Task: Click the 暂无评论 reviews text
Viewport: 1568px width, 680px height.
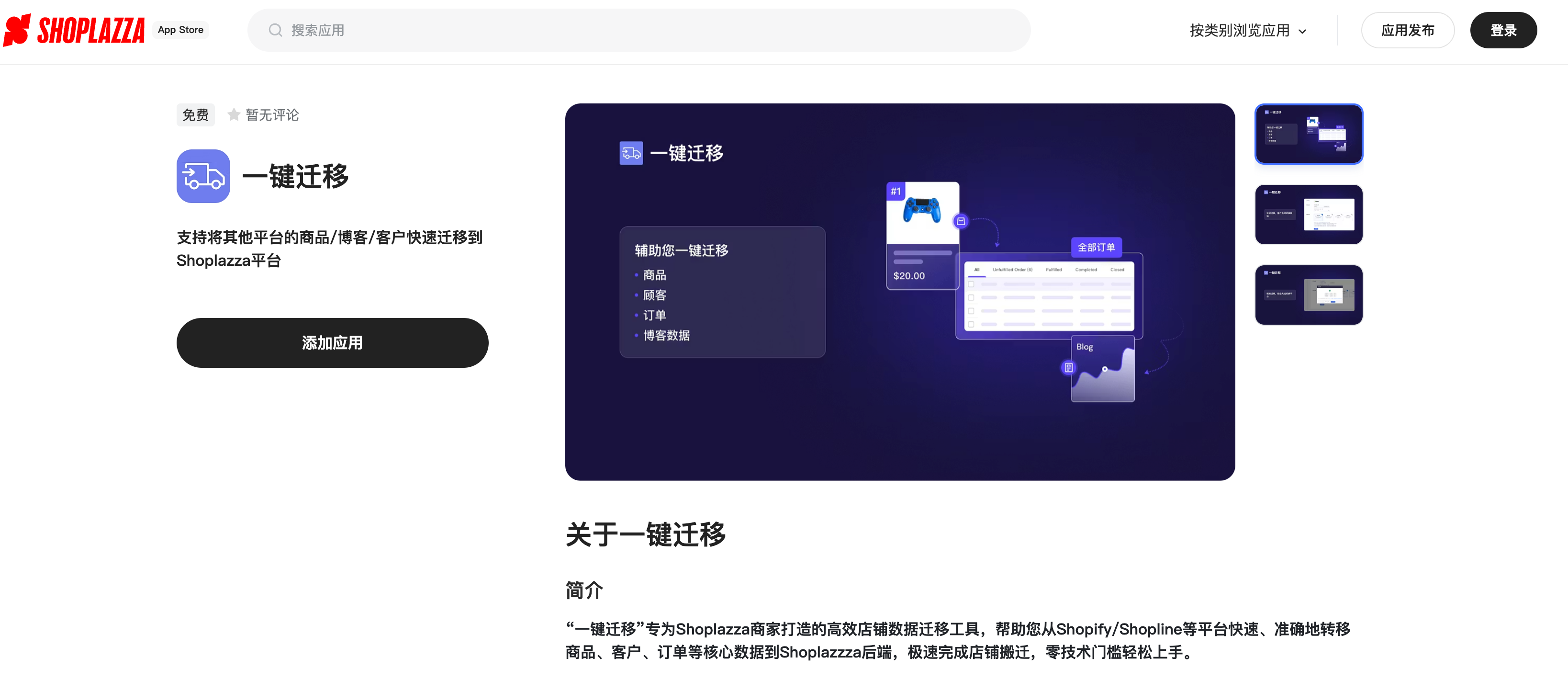Action: click(272, 115)
